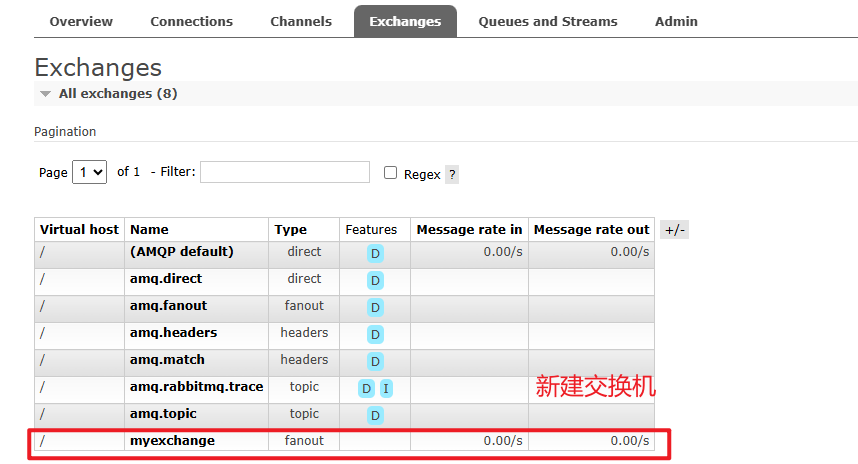The image size is (858, 464).
Task: Open the Overview tab
Action: (x=81, y=21)
